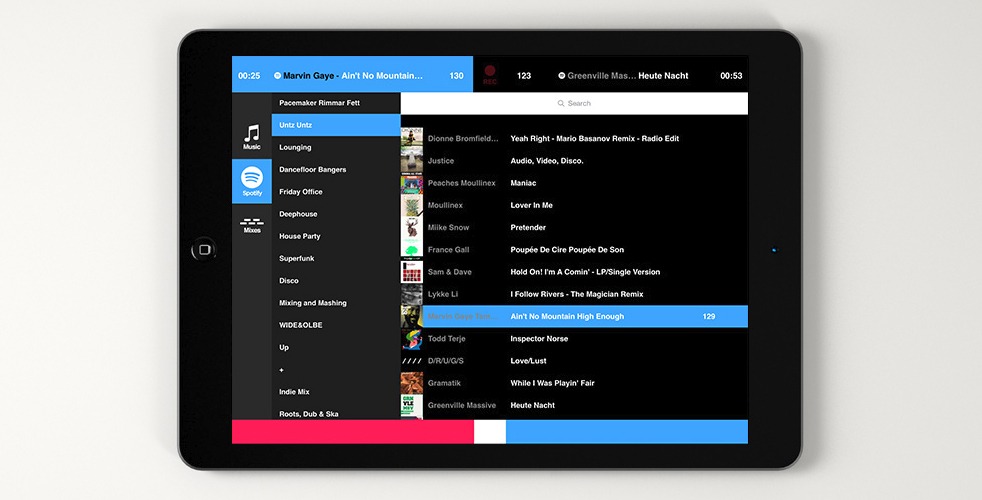Click the right deck 123 BPM value
This screenshot has height=500, width=982.
pos(524,76)
